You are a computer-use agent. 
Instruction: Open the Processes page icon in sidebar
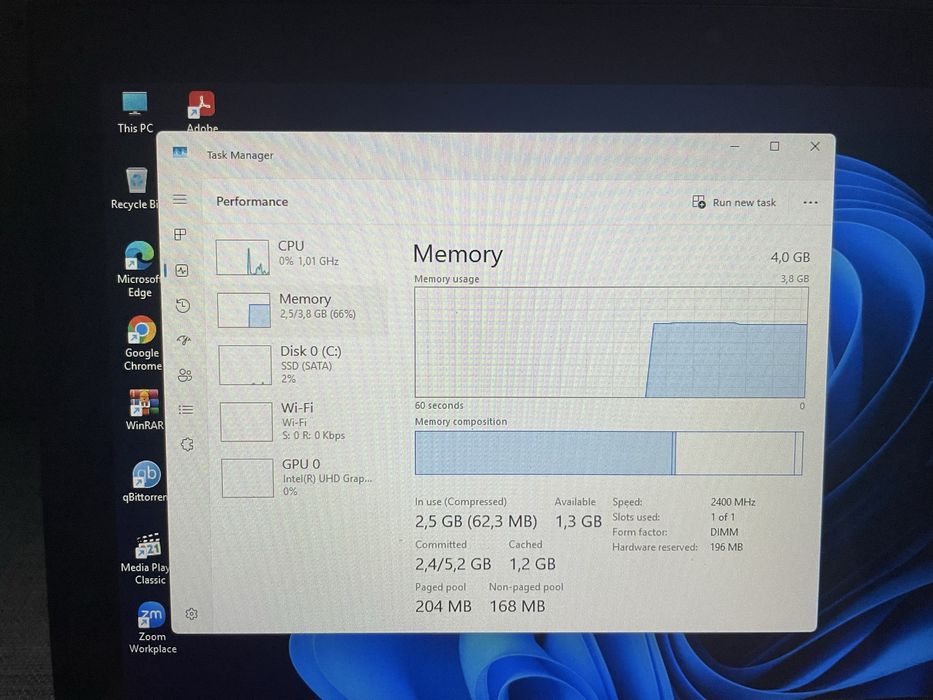point(180,234)
